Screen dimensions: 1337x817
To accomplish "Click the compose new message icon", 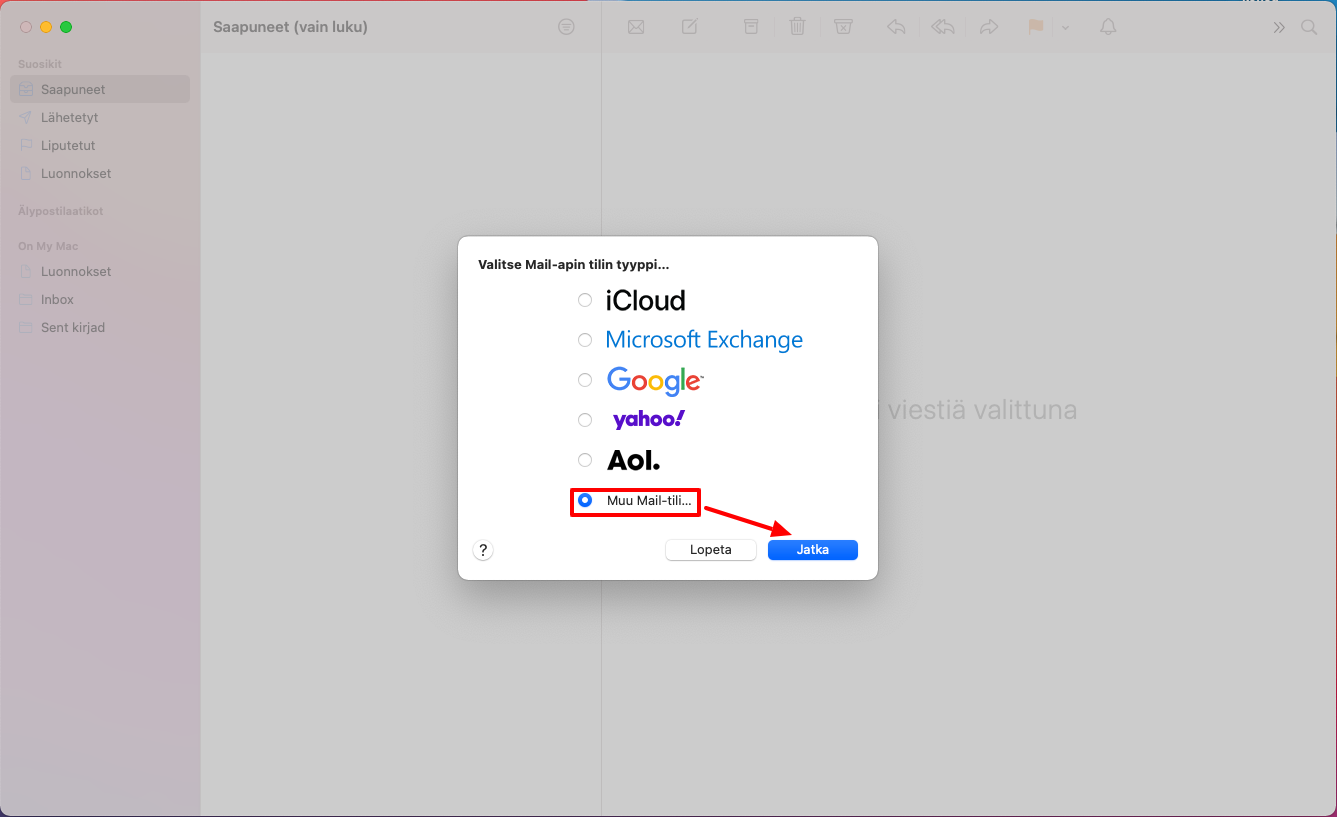I will click(x=690, y=27).
